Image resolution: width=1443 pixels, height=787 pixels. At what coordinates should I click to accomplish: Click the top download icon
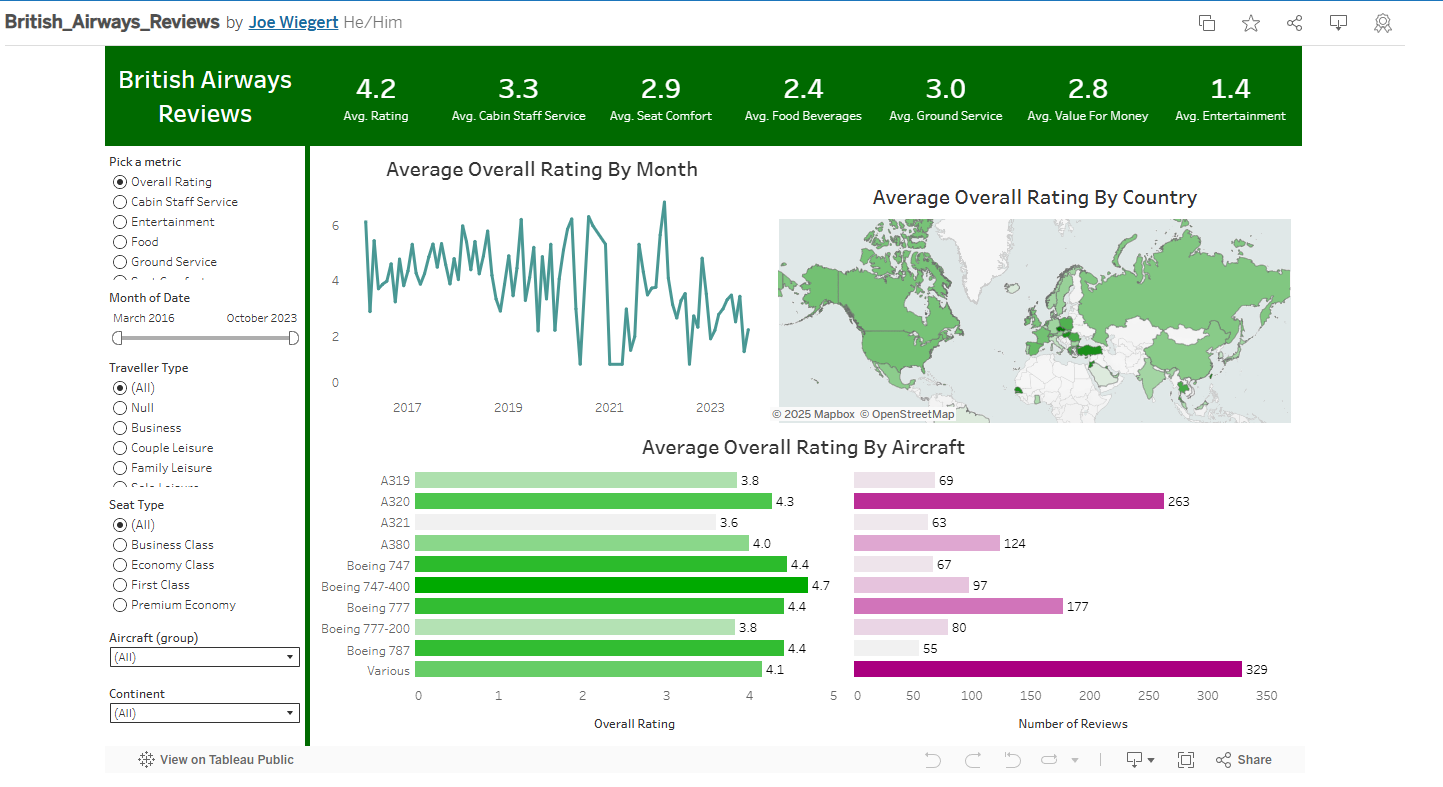point(1339,23)
